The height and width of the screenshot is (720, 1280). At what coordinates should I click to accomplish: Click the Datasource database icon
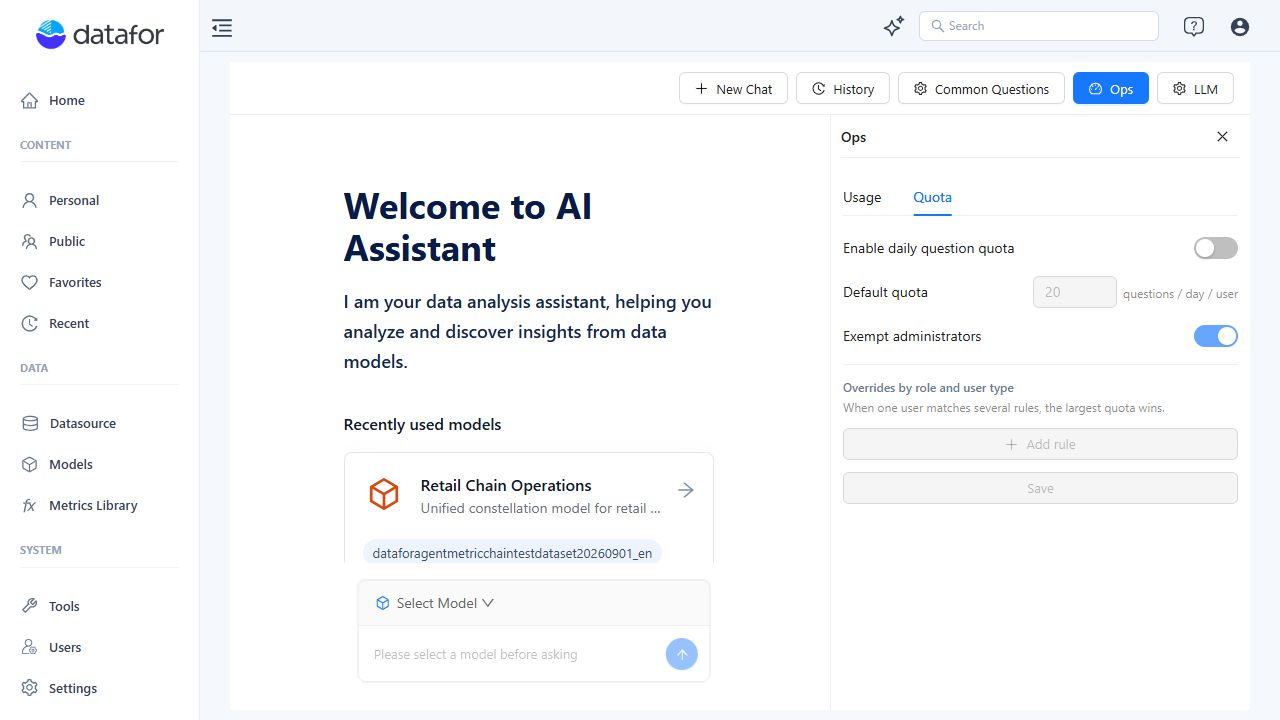pyautogui.click(x=30, y=423)
